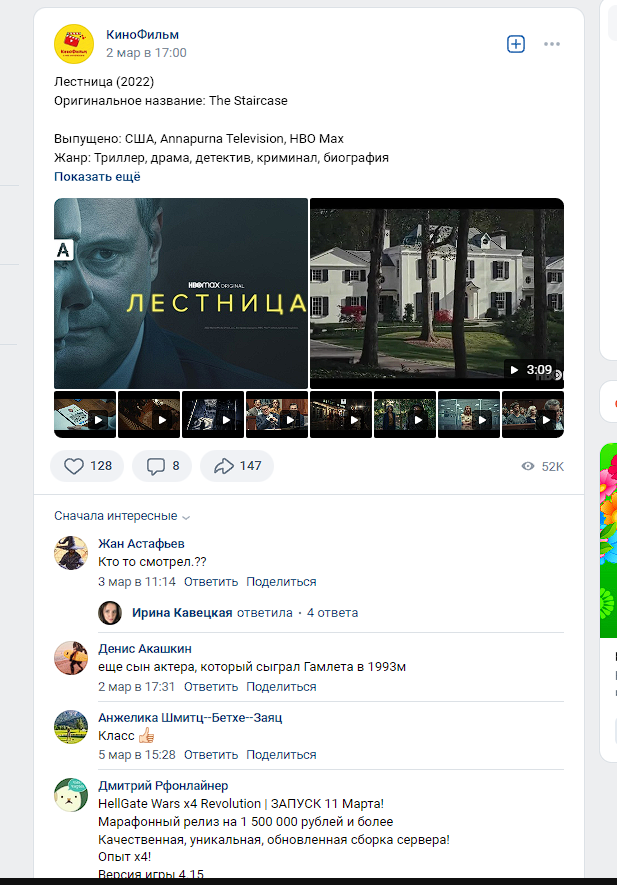
Task: Open Анжелика Шмитц--Бетхе--Заяц's avatar
Action: coord(71,726)
